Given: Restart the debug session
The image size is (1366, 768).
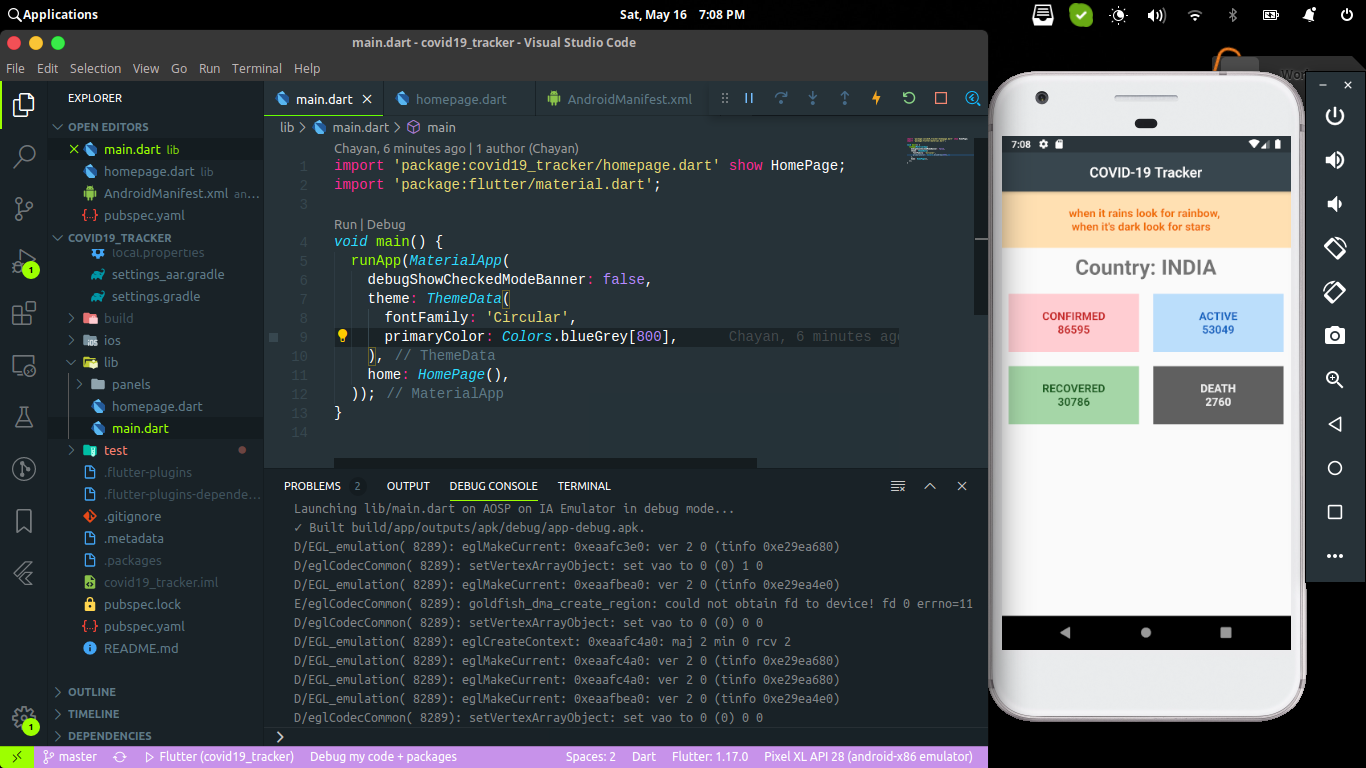Looking at the screenshot, I should [909, 98].
